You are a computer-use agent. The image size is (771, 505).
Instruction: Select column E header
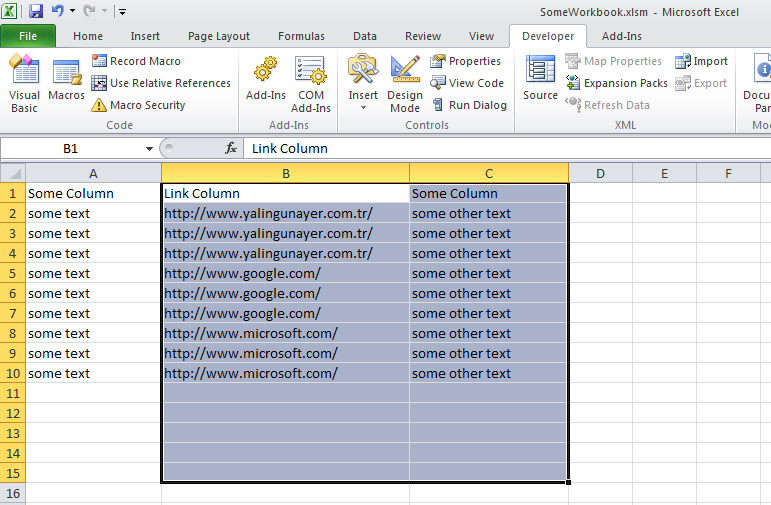coord(664,173)
